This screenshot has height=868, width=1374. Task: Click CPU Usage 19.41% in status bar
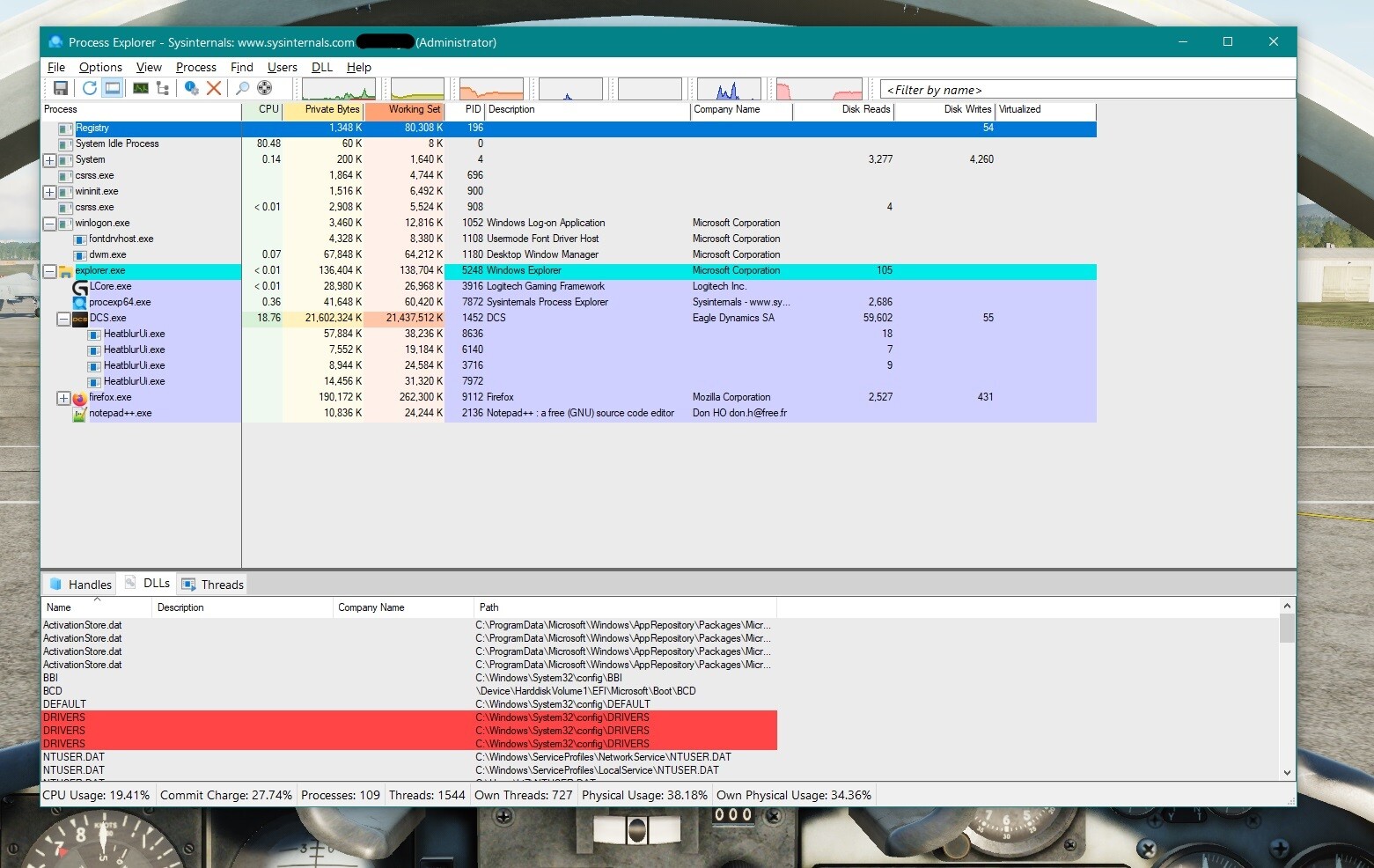click(96, 795)
